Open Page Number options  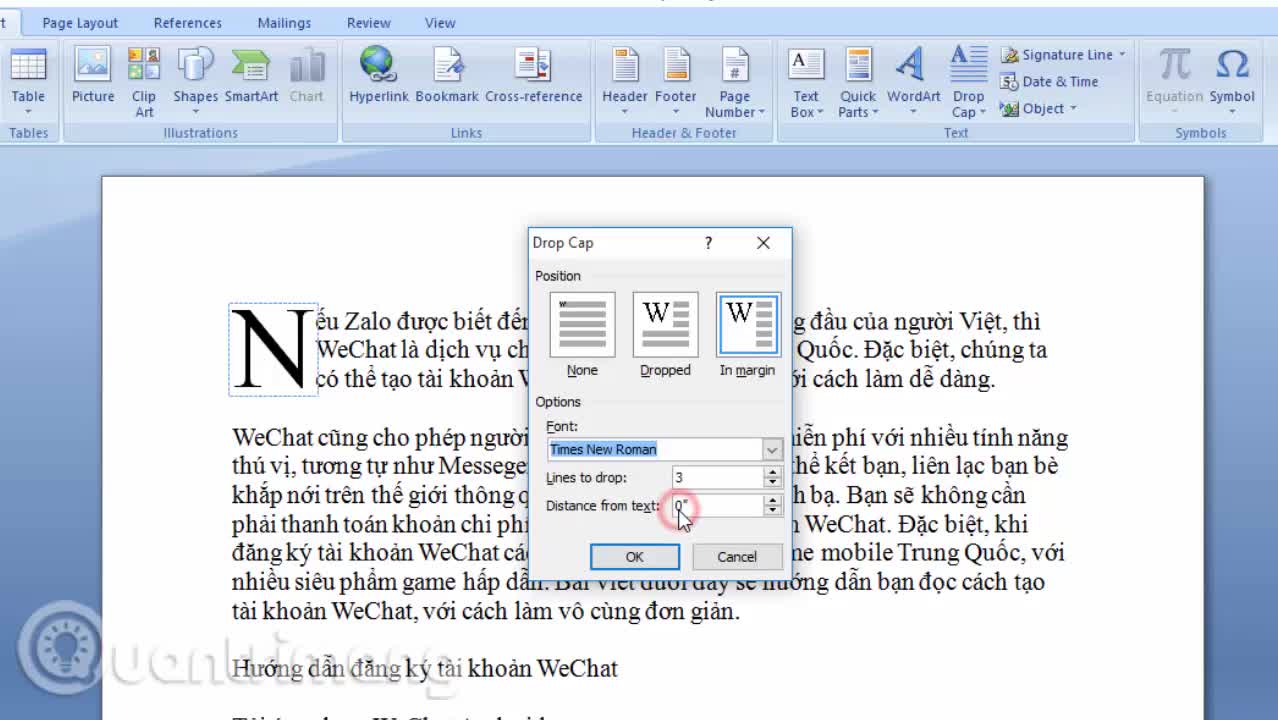click(735, 82)
